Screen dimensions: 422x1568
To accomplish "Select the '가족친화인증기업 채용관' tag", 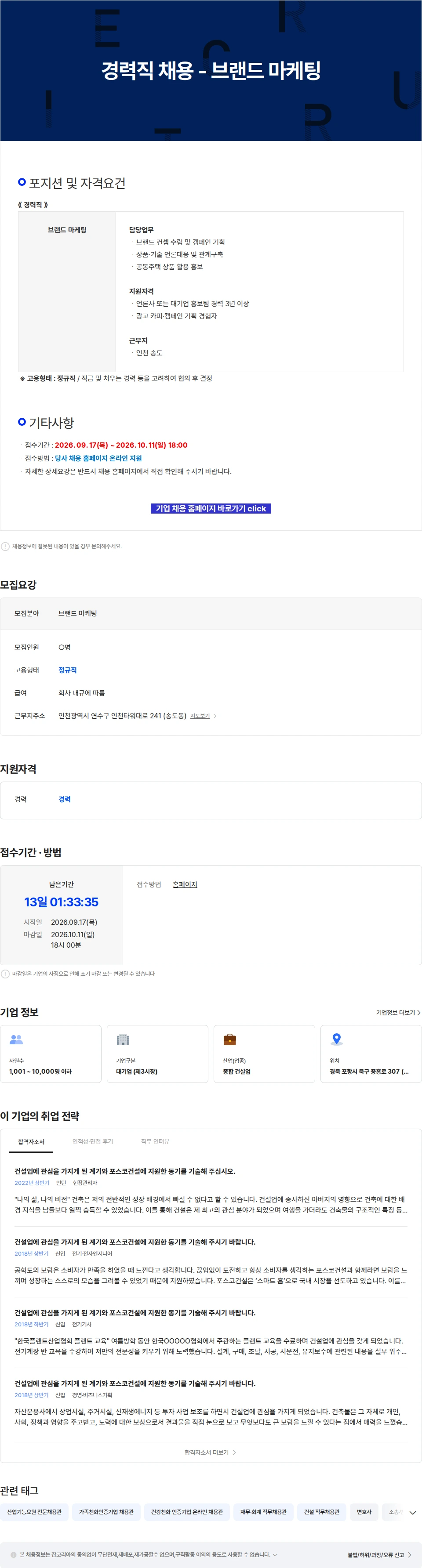I will (106, 1512).
